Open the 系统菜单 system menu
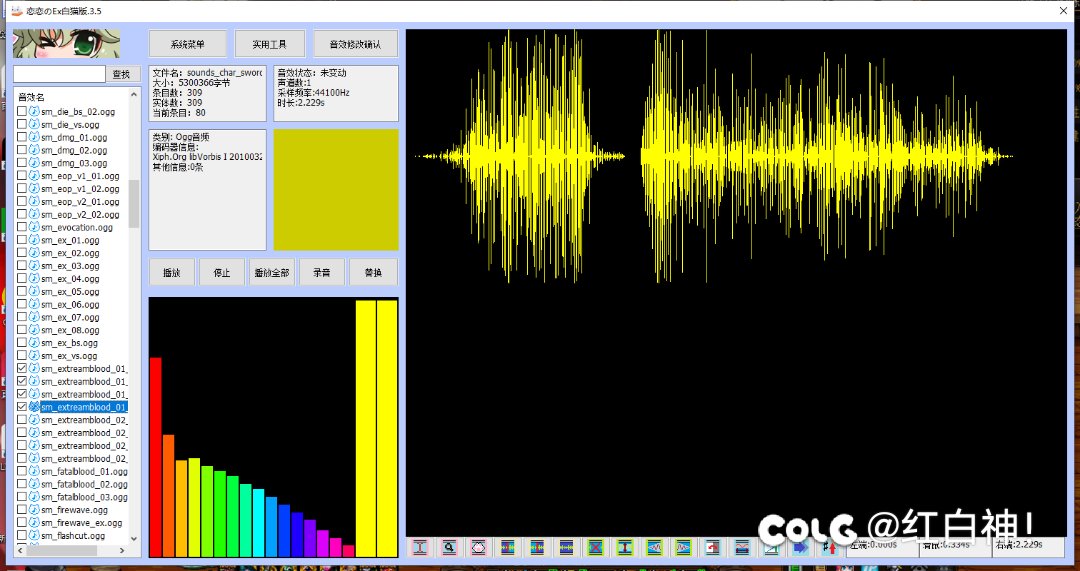The image size is (1080, 571). (x=187, y=44)
